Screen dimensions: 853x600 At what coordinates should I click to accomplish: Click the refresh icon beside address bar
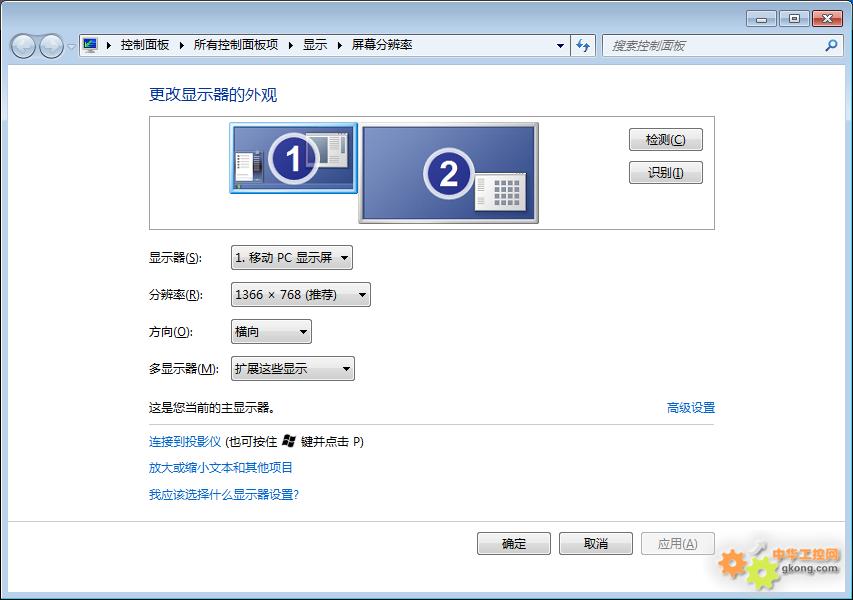pyautogui.click(x=584, y=45)
